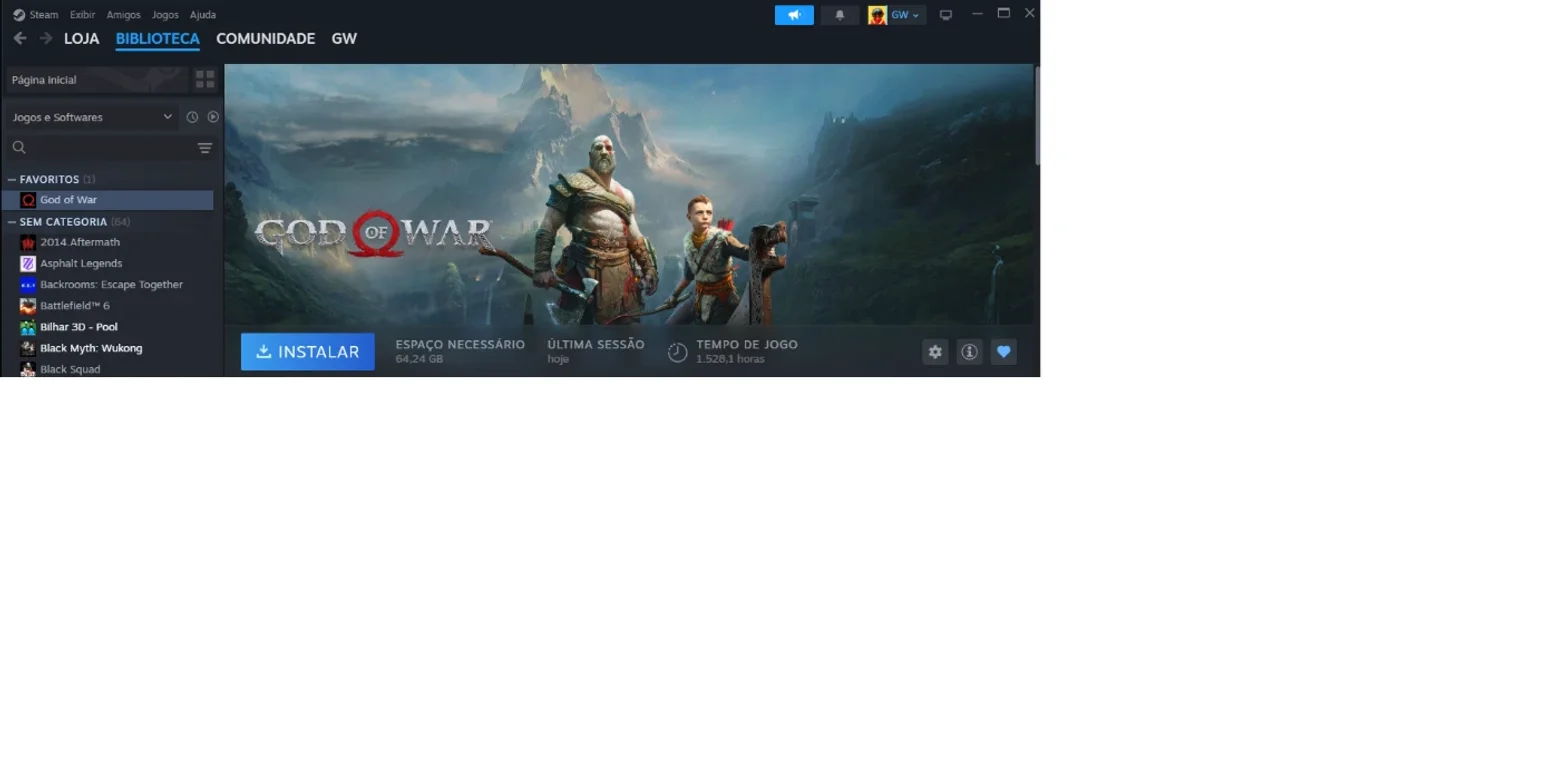Screen dimensions: 1560x774
Task: Click the "ÚLTIMA SESSÃO" label
Action: point(596,344)
